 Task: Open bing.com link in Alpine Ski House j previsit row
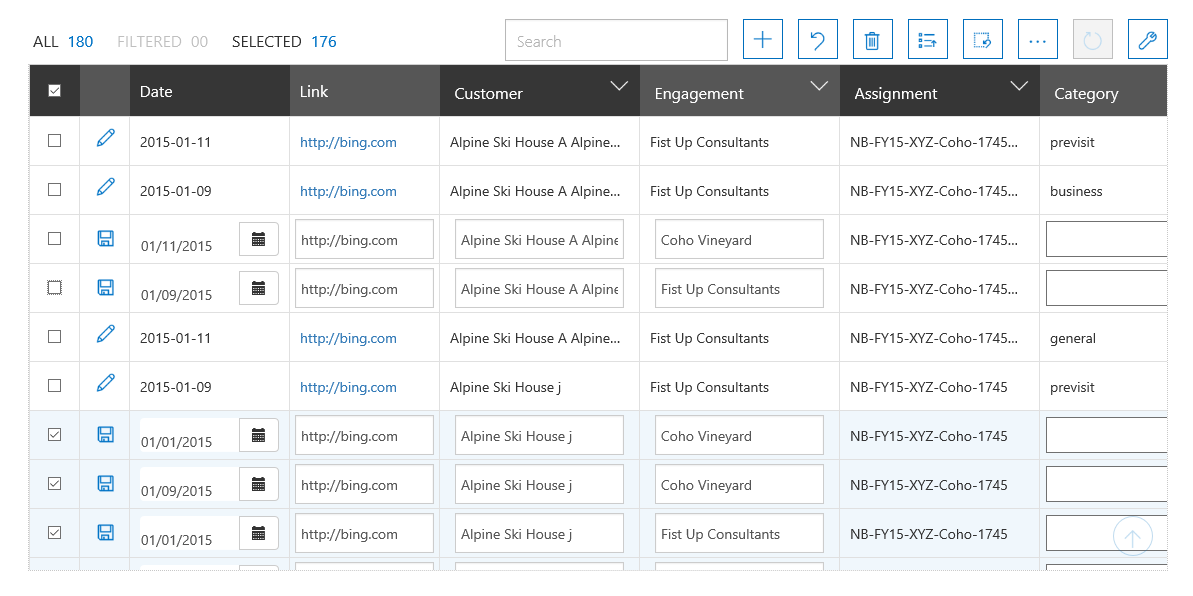pos(348,387)
